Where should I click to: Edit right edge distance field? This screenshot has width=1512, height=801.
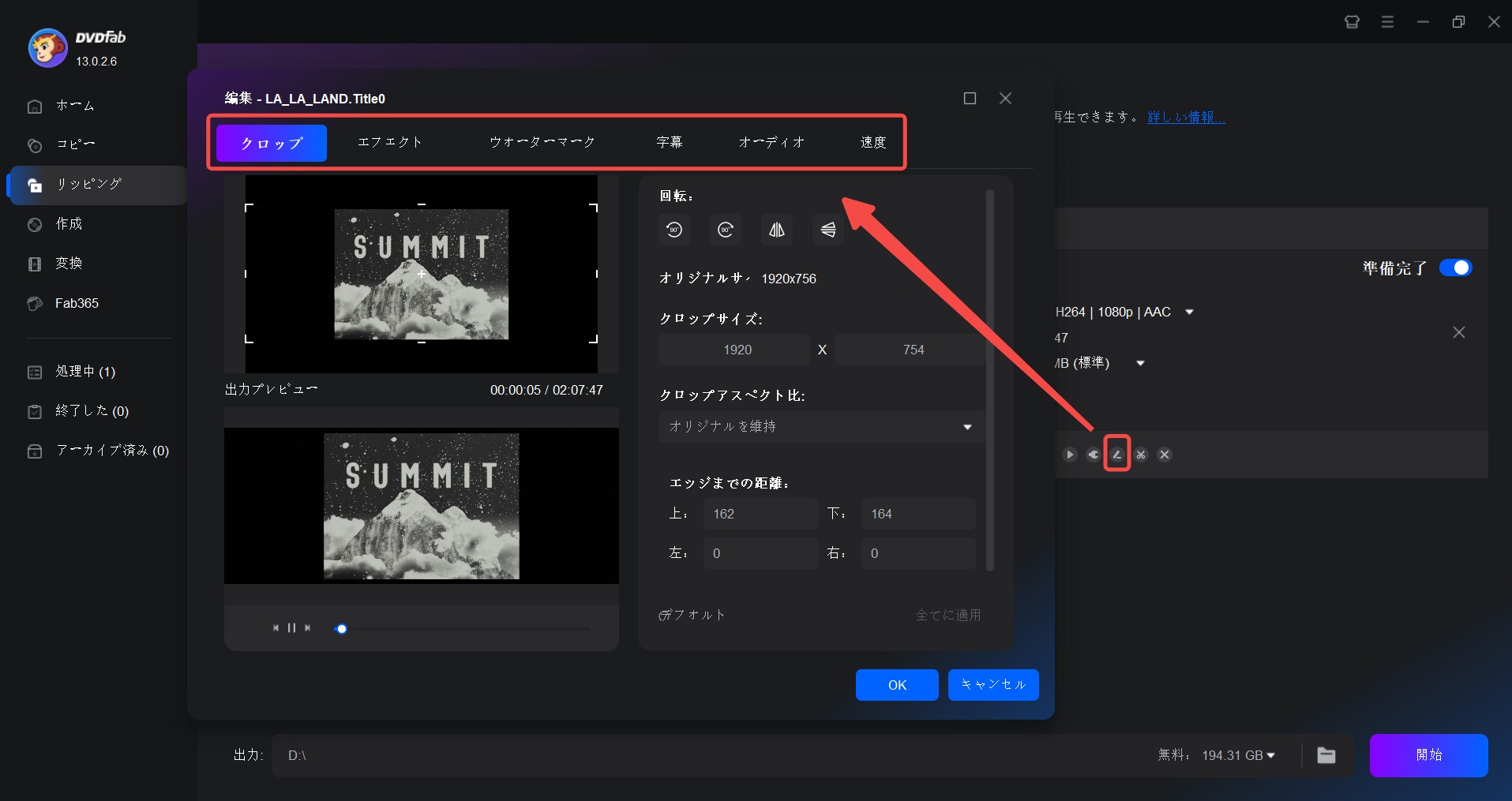coord(918,553)
